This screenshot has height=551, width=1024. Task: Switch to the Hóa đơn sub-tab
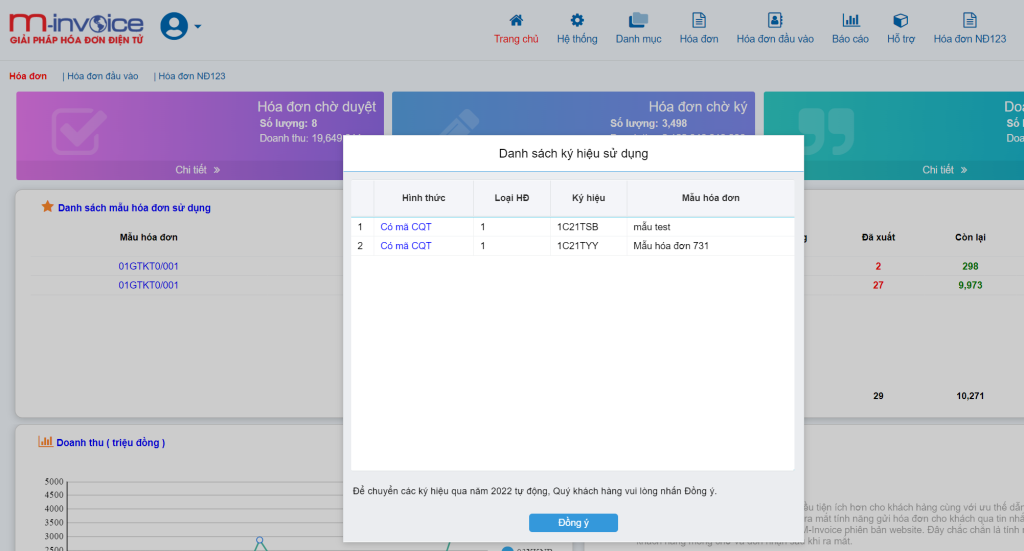(28, 76)
